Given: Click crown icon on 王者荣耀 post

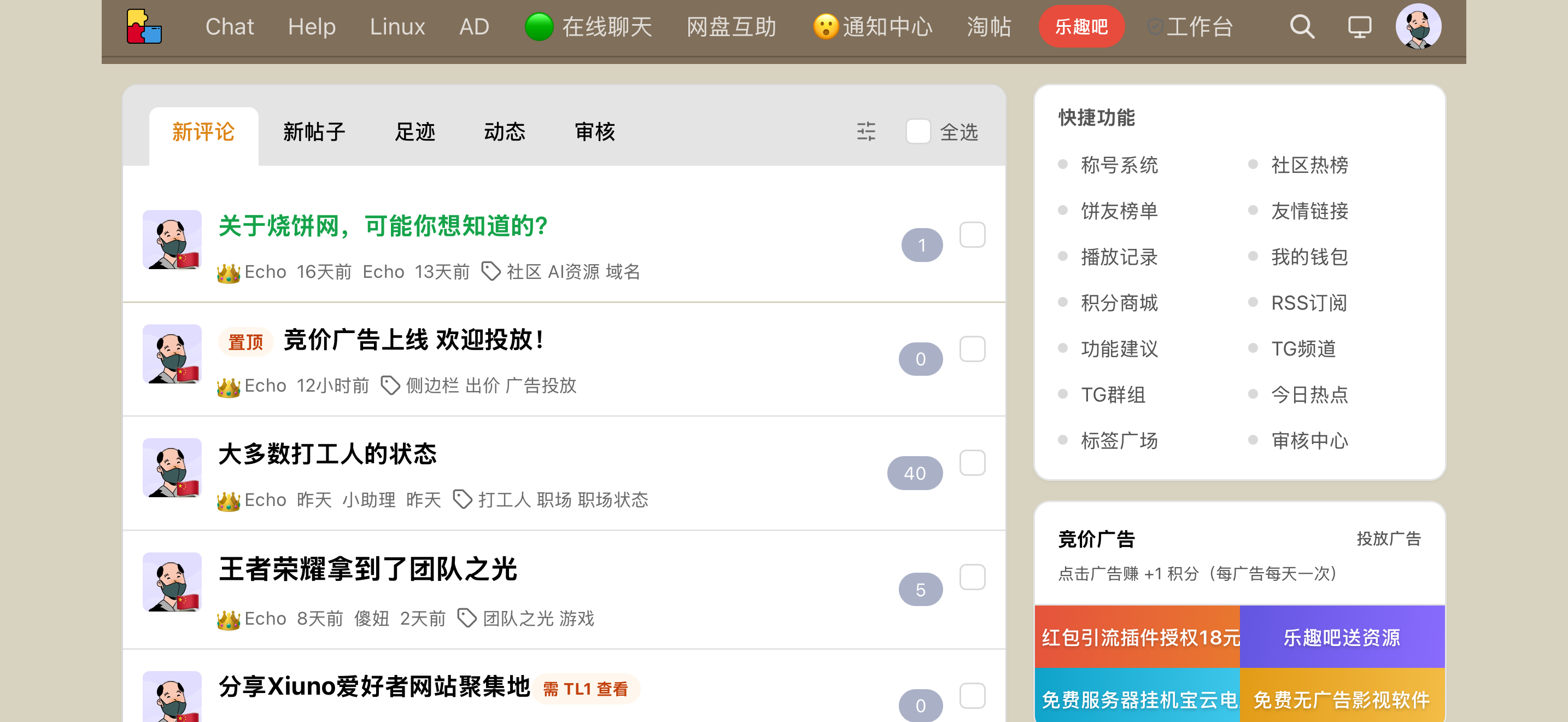Looking at the screenshot, I should click(229, 619).
